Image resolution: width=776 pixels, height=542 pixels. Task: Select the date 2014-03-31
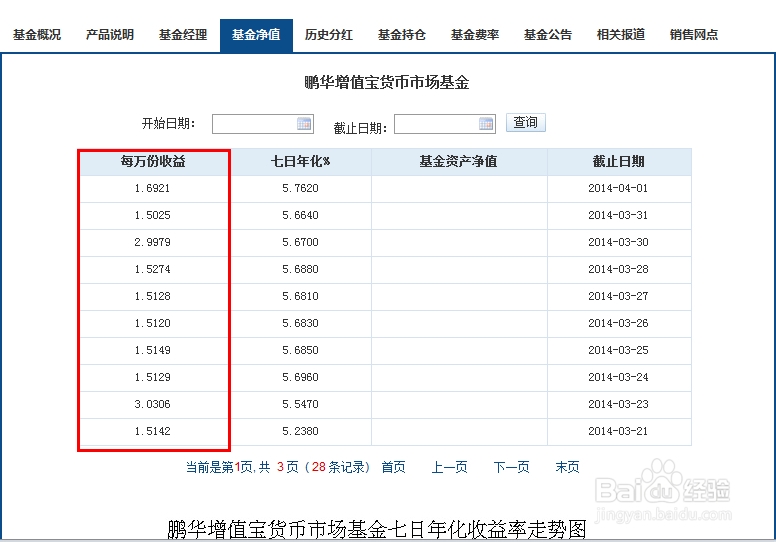(618, 215)
